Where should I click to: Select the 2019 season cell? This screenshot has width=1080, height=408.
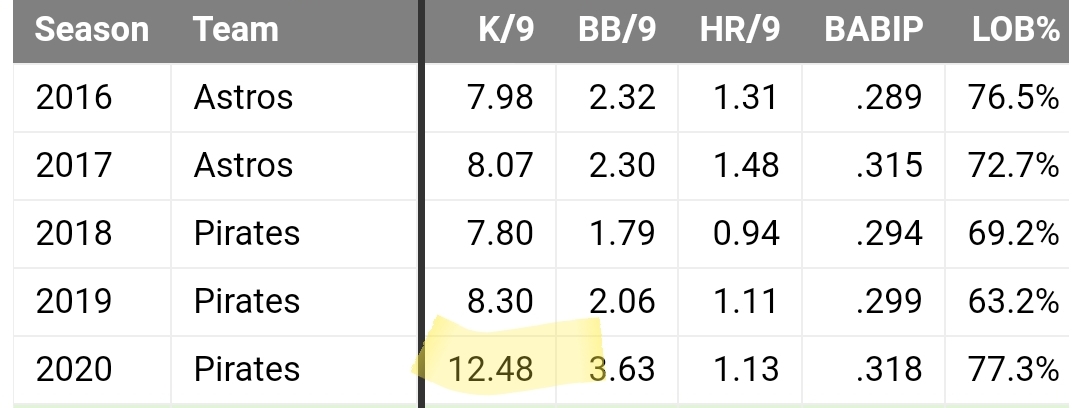[74, 301]
